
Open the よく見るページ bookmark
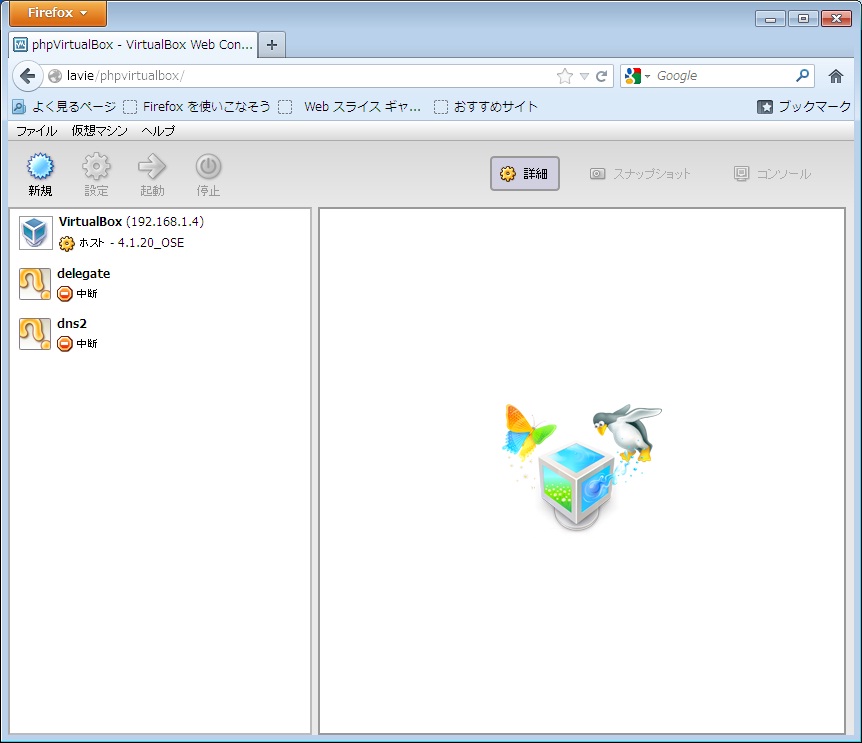tap(64, 107)
